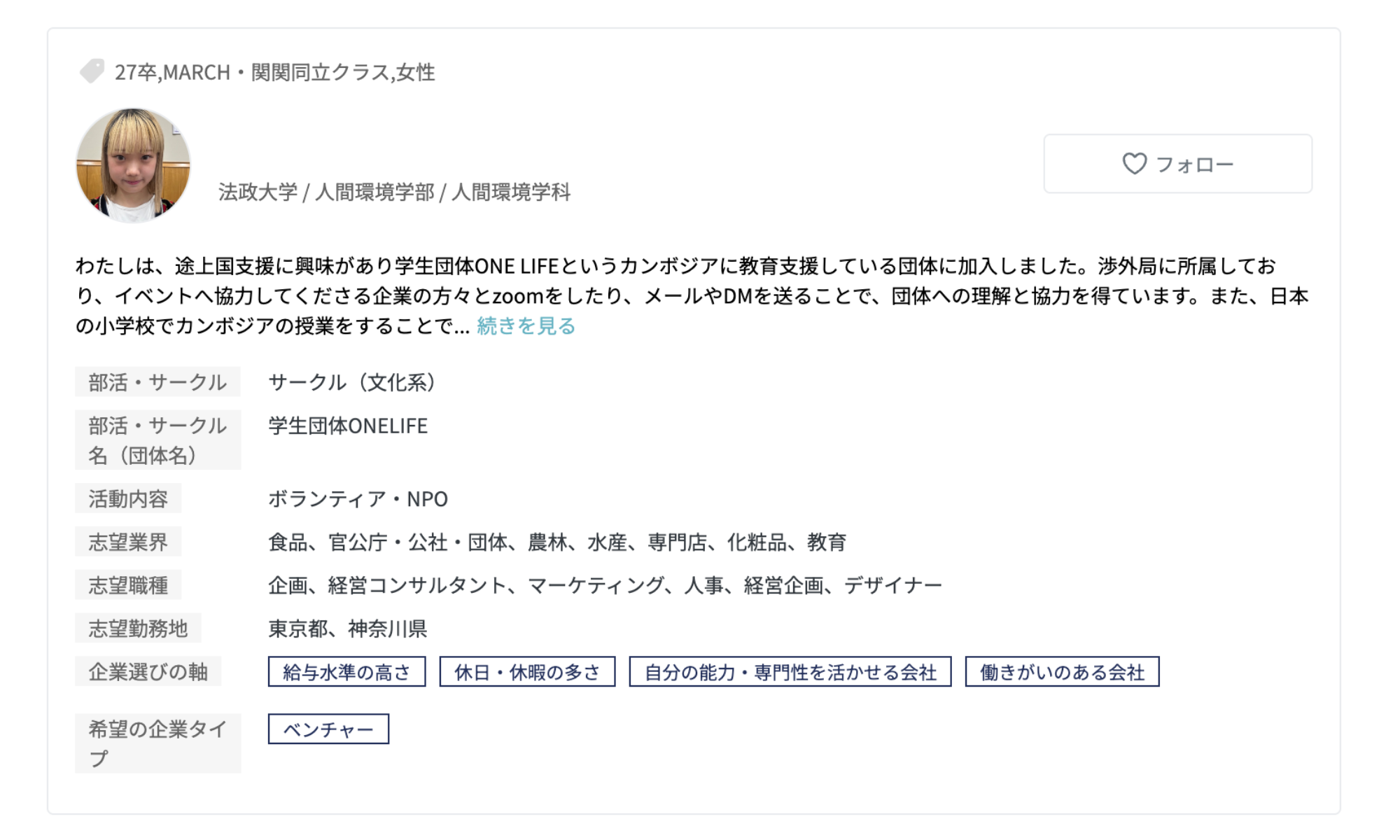Open the student's profile photo

133,165
